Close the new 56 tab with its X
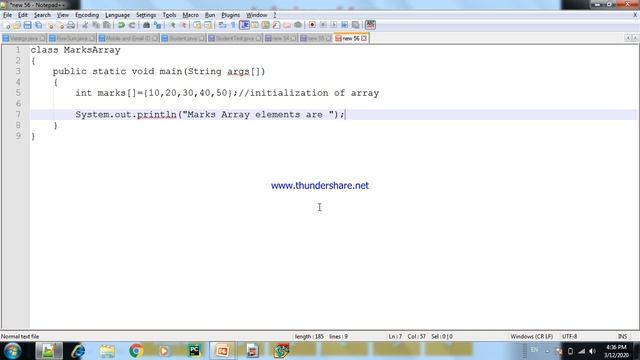The height and width of the screenshot is (360, 640). pos(364,38)
